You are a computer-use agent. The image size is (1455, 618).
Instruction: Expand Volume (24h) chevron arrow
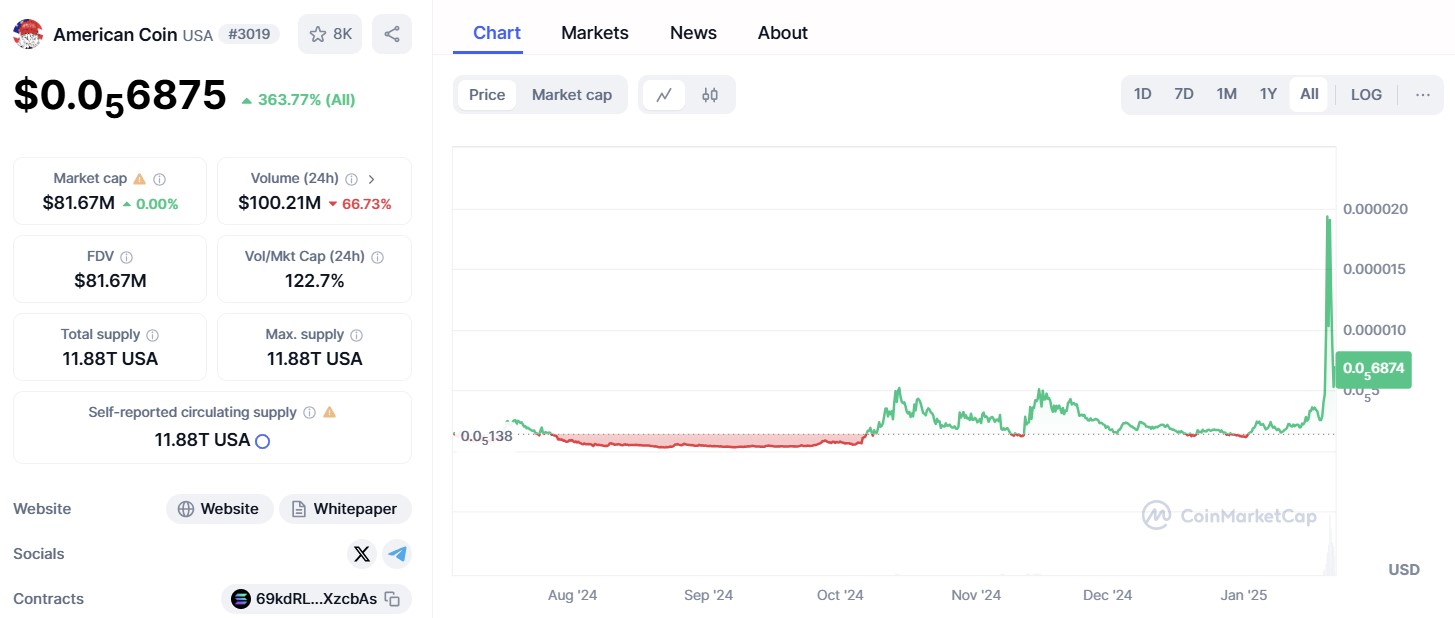372,179
